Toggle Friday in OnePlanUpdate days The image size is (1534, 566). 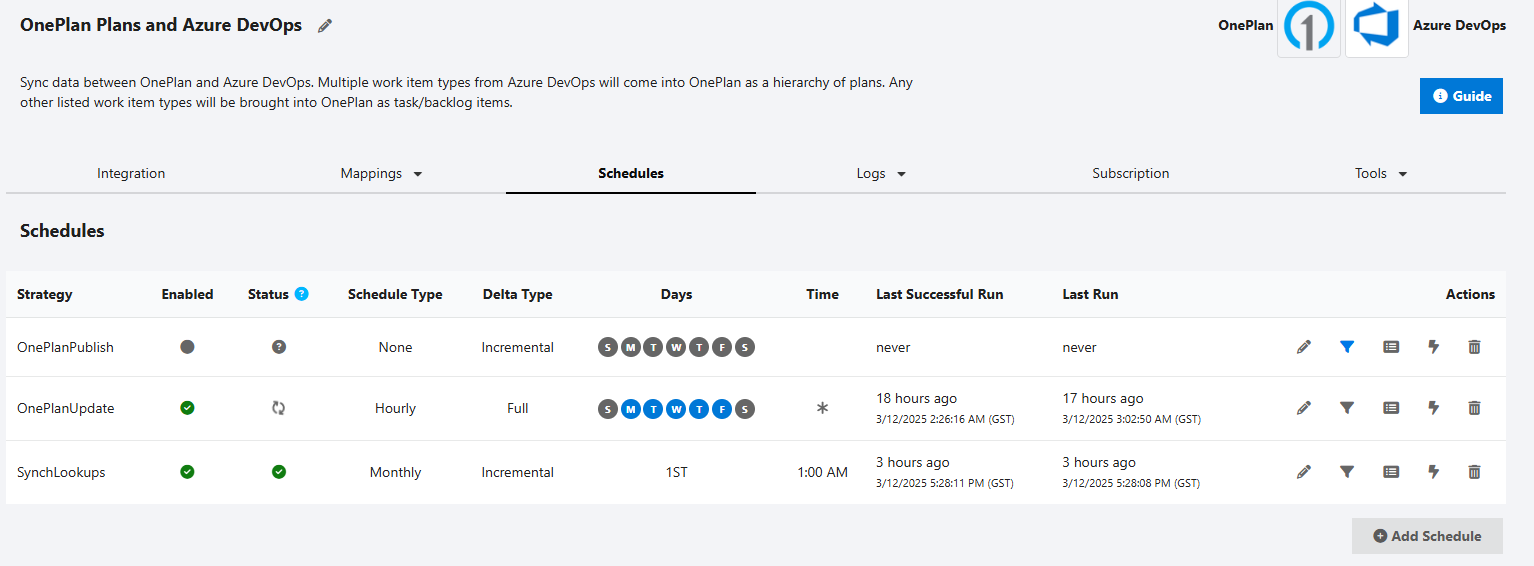[x=722, y=408]
